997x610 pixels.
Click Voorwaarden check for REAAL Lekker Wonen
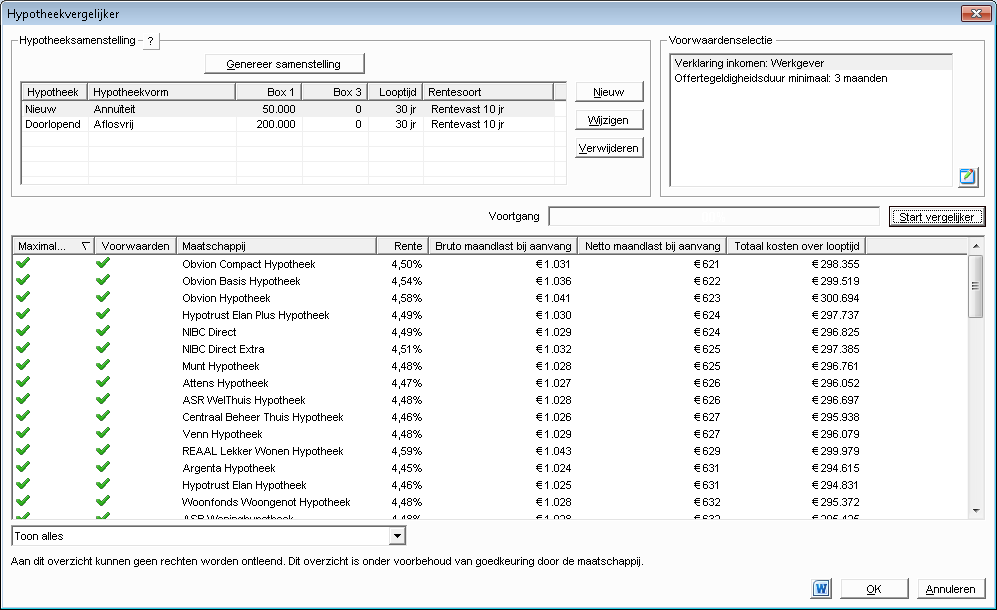(103, 450)
